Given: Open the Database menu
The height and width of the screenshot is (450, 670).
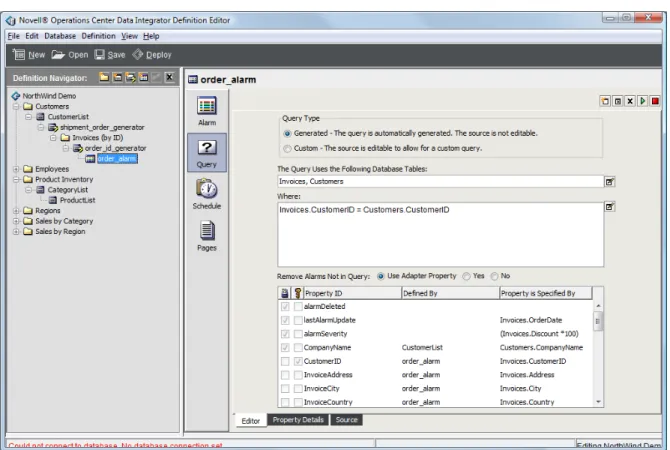Looking at the screenshot, I should pyautogui.click(x=60, y=36).
